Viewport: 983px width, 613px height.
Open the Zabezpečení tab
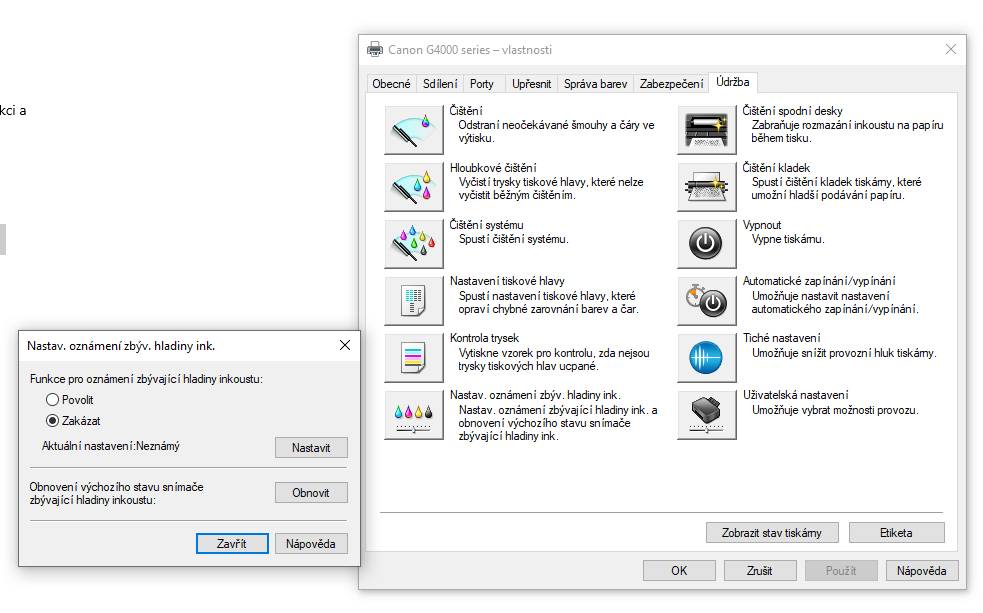pyautogui.click(x=671, y=84)
